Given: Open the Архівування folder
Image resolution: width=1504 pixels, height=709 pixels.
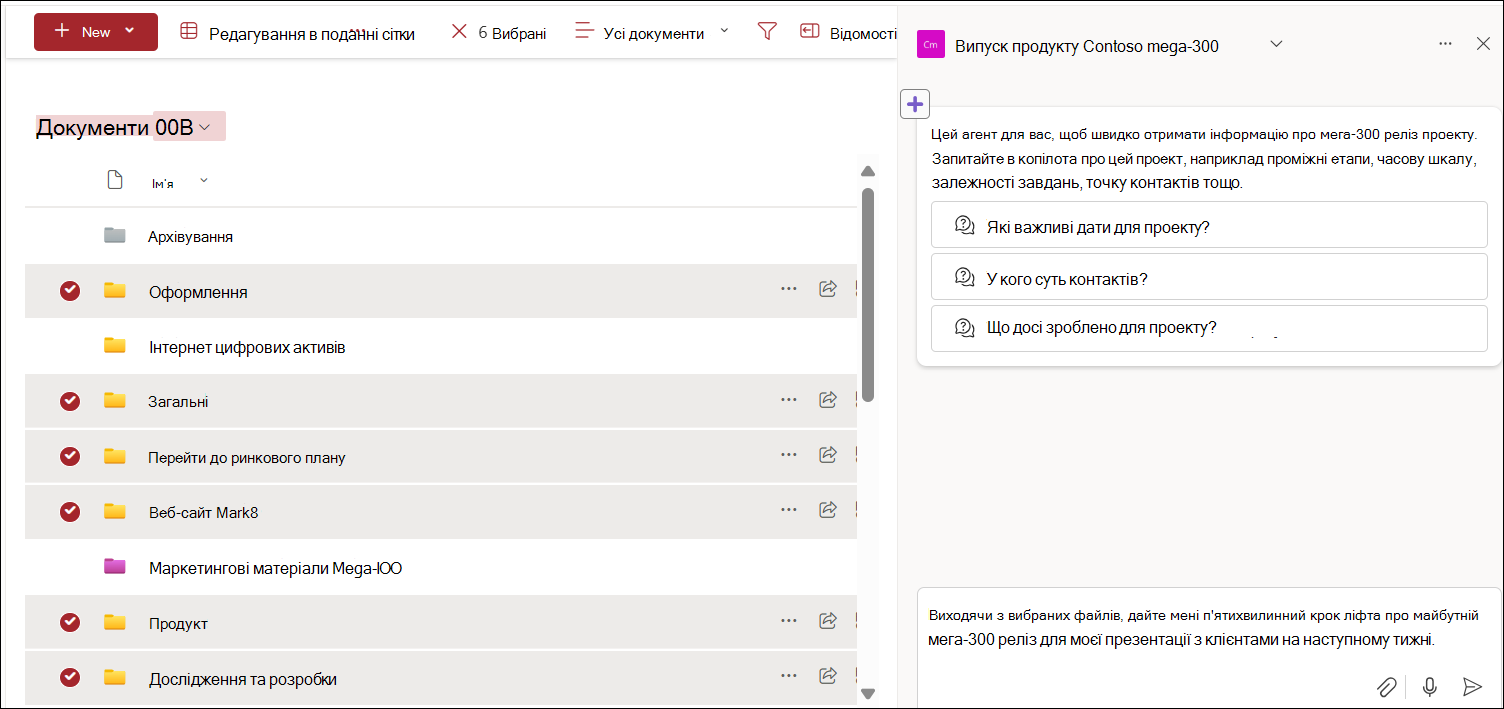Looking at the screenshot, I should pyautogui.click(x=190, y=237).
